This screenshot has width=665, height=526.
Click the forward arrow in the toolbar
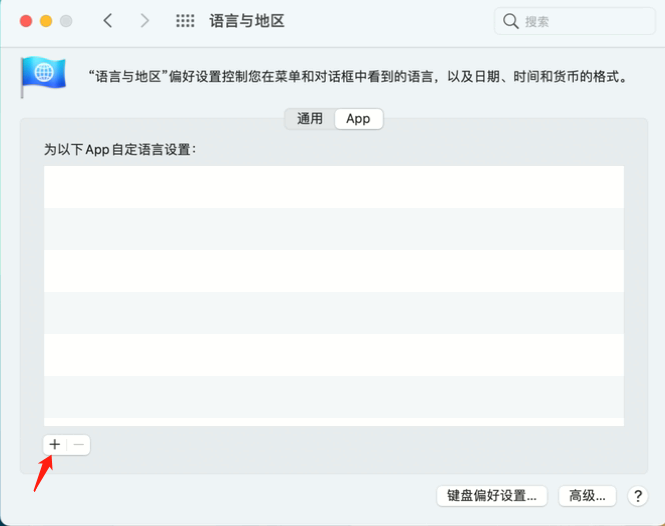point(145,20)
